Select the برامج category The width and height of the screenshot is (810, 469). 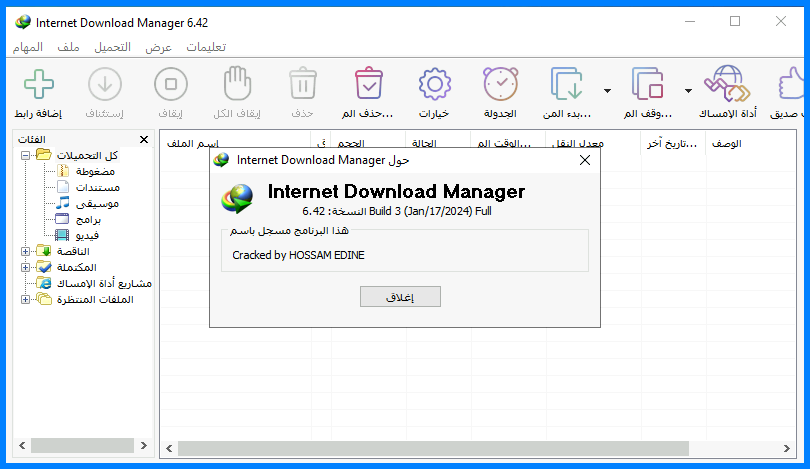(x=88, y=219)
